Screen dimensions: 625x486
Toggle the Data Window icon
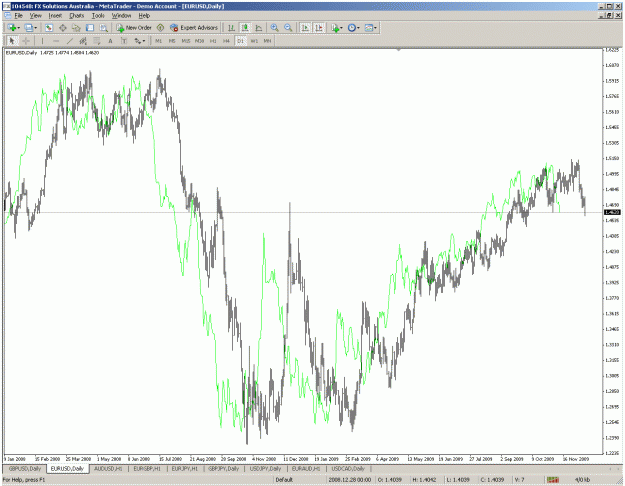(x=63, y=28)
